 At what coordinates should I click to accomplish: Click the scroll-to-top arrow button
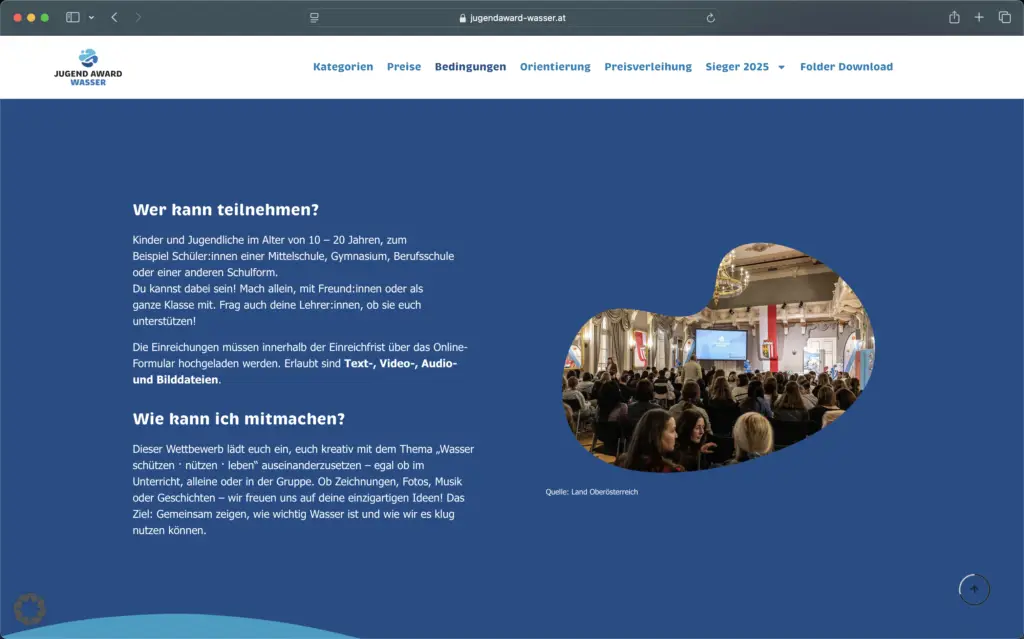pyautogui.click(x=974, y=589)
